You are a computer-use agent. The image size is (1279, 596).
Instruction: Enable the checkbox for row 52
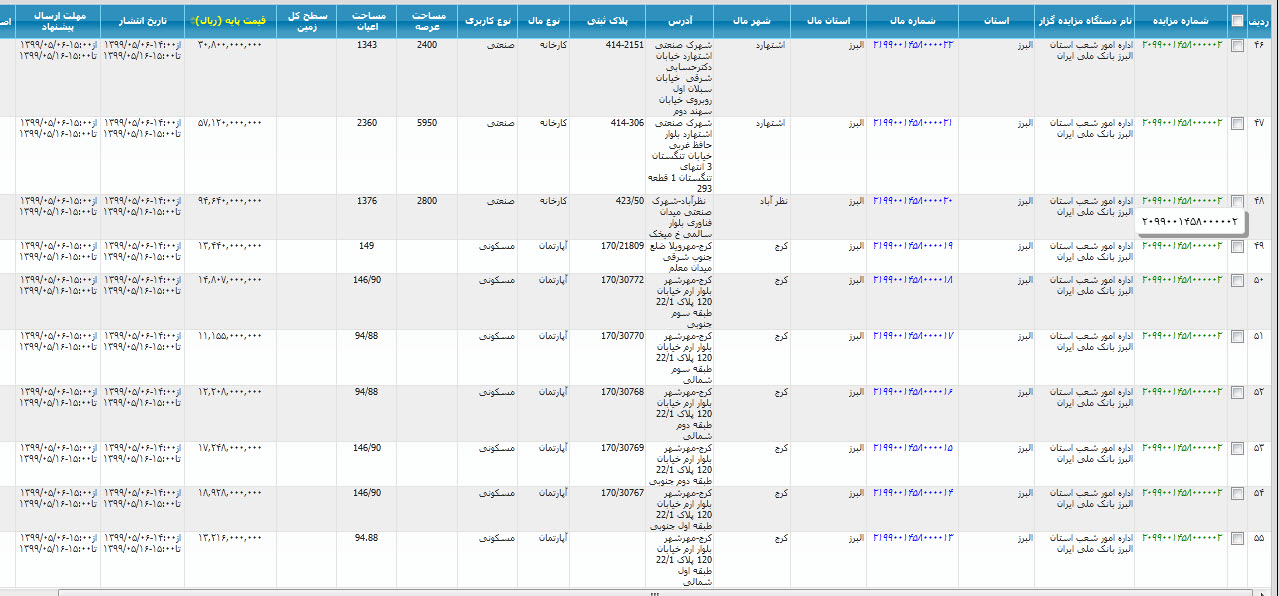(x=1238, y=392)
